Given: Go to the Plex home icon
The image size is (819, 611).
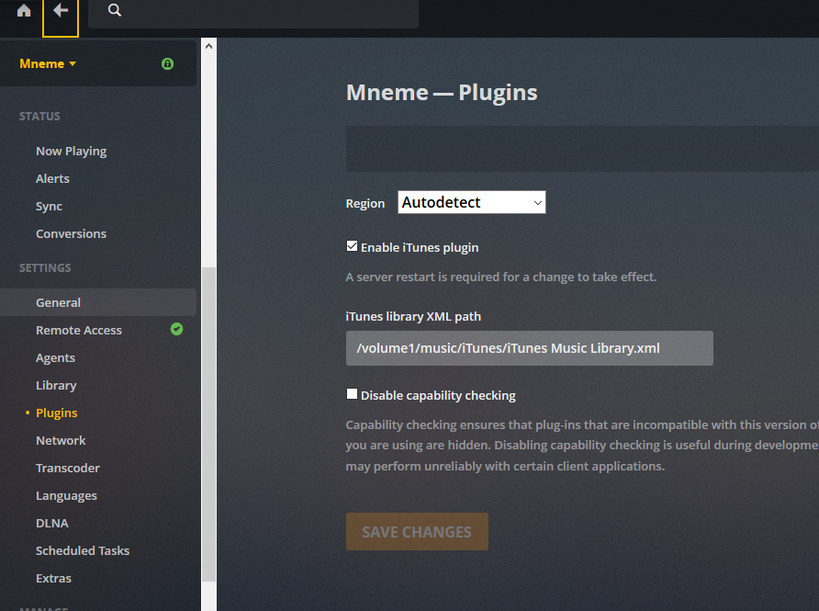Looking at the screenshot, I should [24, 10].
